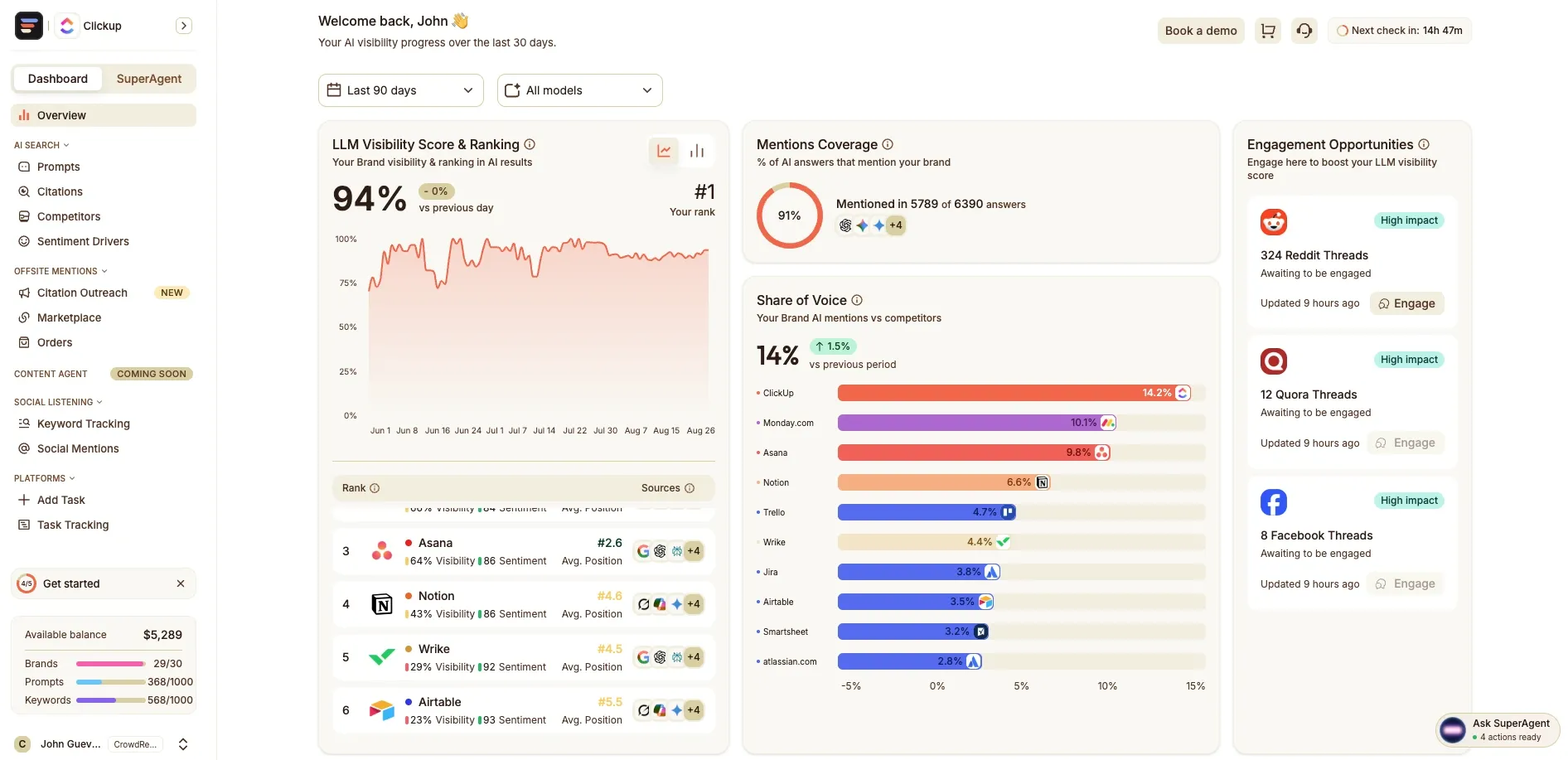Switch chart to bar graph view
1568x760 pixels.
[x=697, y=151]
